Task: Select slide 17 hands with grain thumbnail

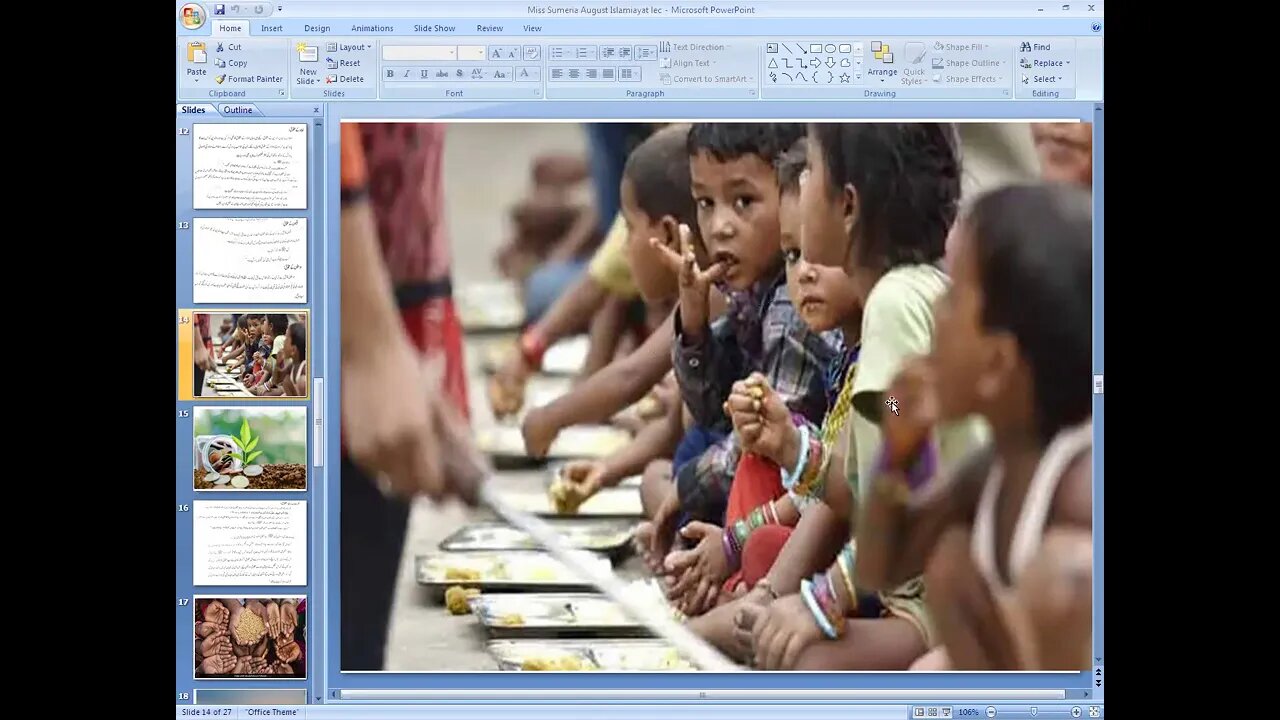Action: pyautogui.click(x=250, y=637)
